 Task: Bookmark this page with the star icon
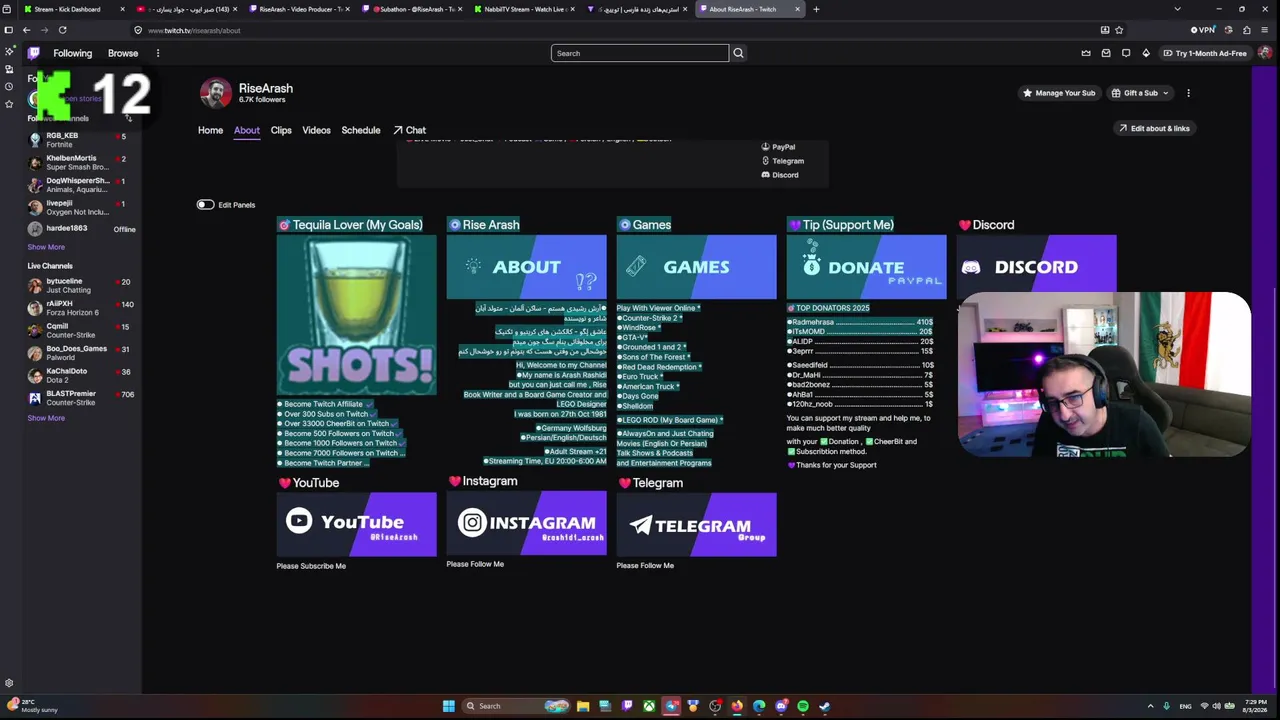[x=1119, y=30]
